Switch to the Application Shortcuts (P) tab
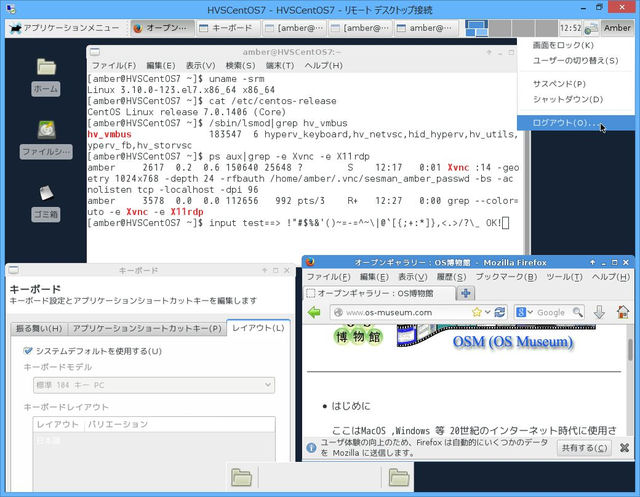The width and height of the screenshot is (640, 497). coord(147,328)
